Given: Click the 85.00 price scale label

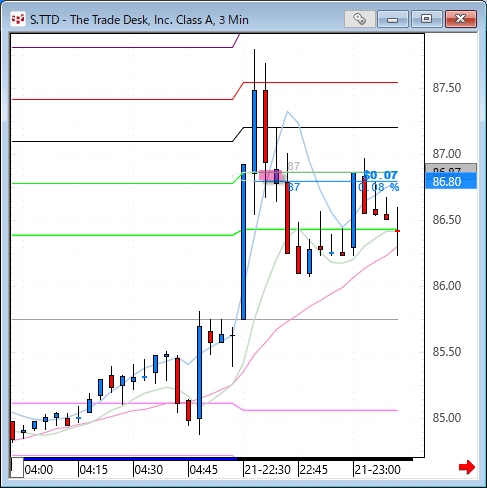Looking at the screenshot, I should coord(447,418).
